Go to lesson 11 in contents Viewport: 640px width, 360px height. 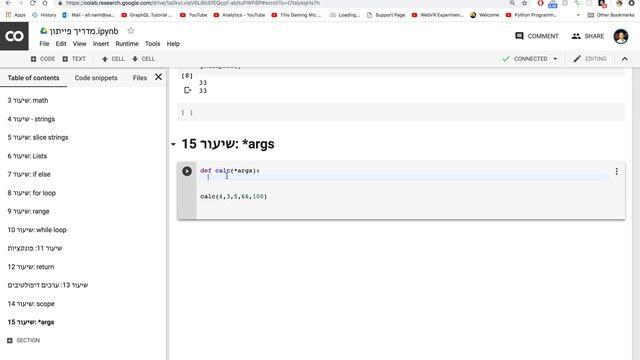point(35,248)
